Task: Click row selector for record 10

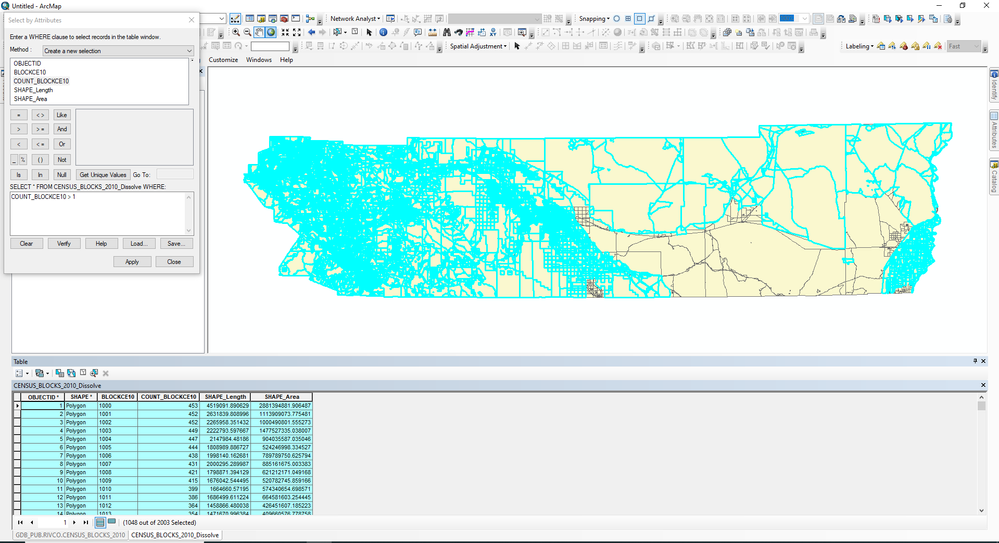Action: tap(17, 481)
